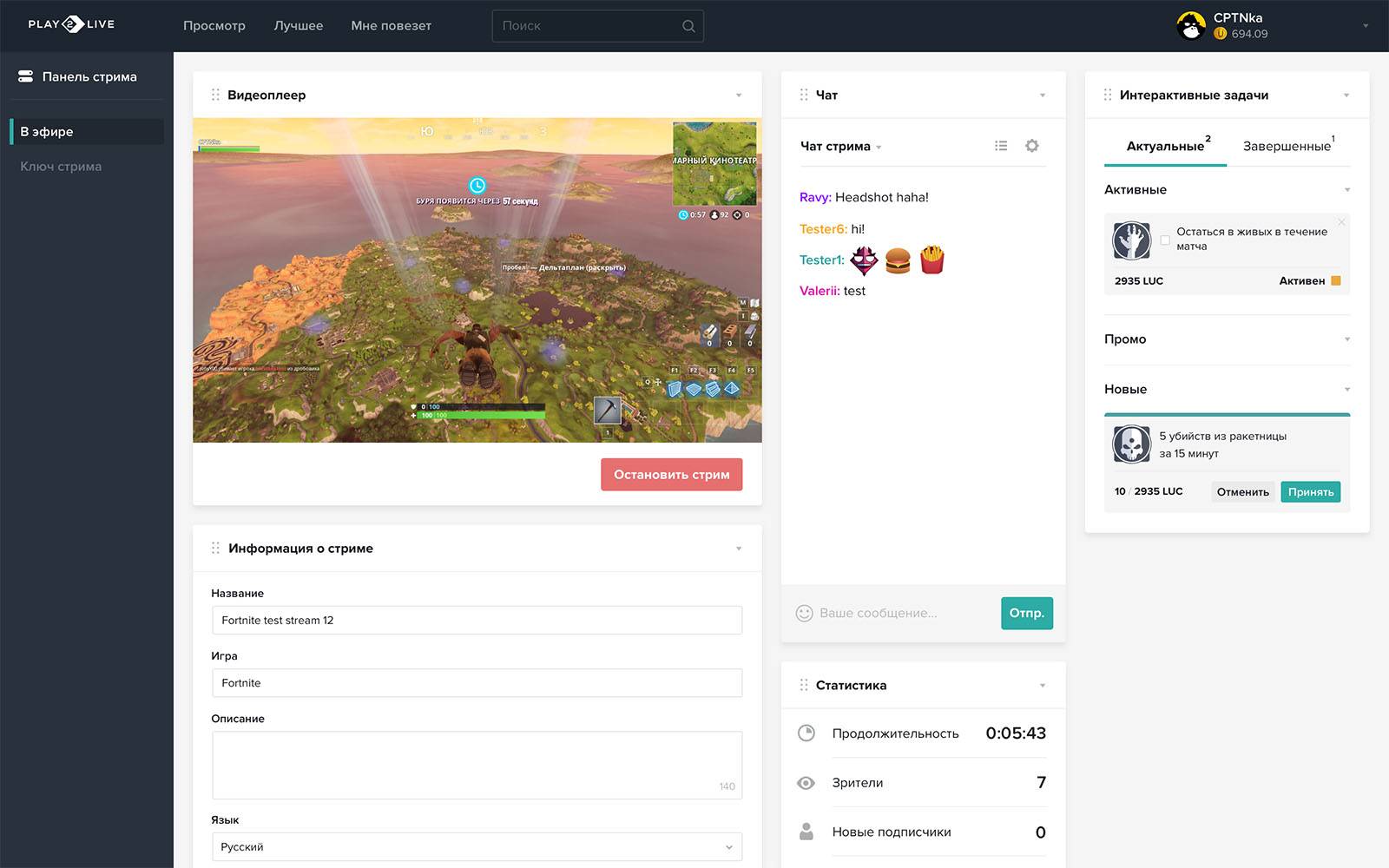Collapse the Видеоплеер panel
The width and height of the screenshot is (1389, 868).
pos(739,95)
